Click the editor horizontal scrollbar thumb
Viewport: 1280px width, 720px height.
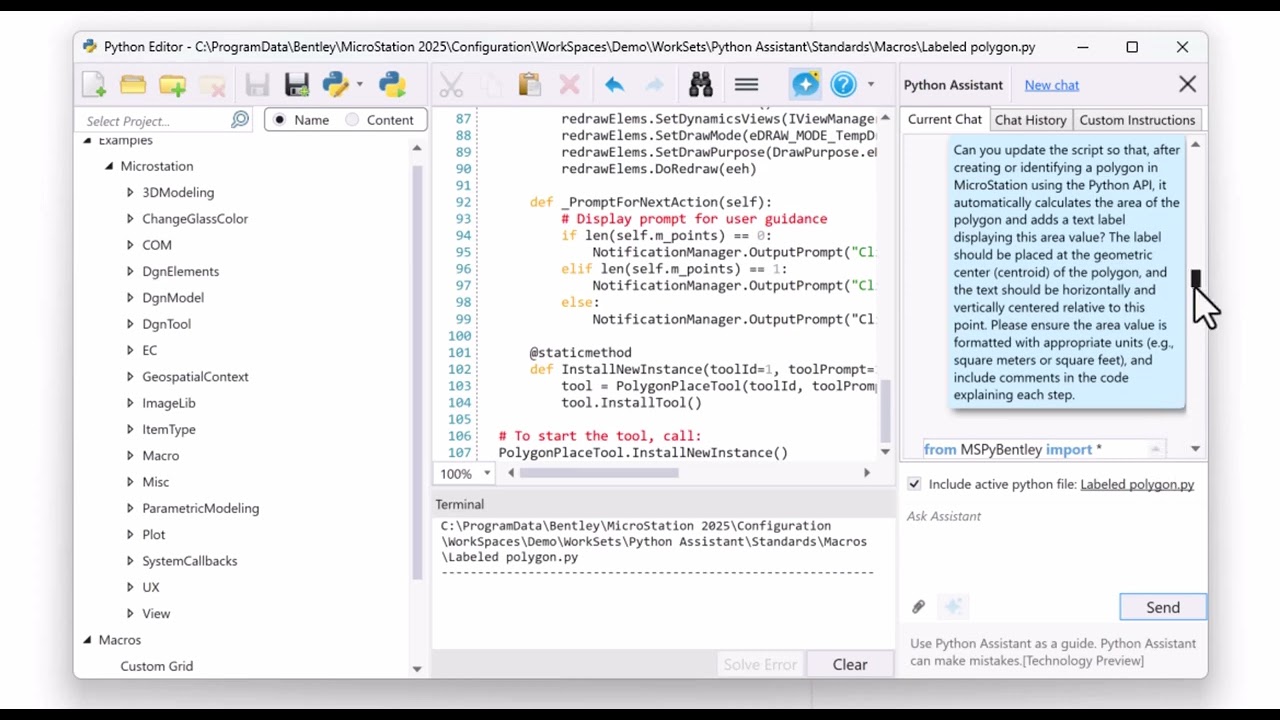point(599,473)
